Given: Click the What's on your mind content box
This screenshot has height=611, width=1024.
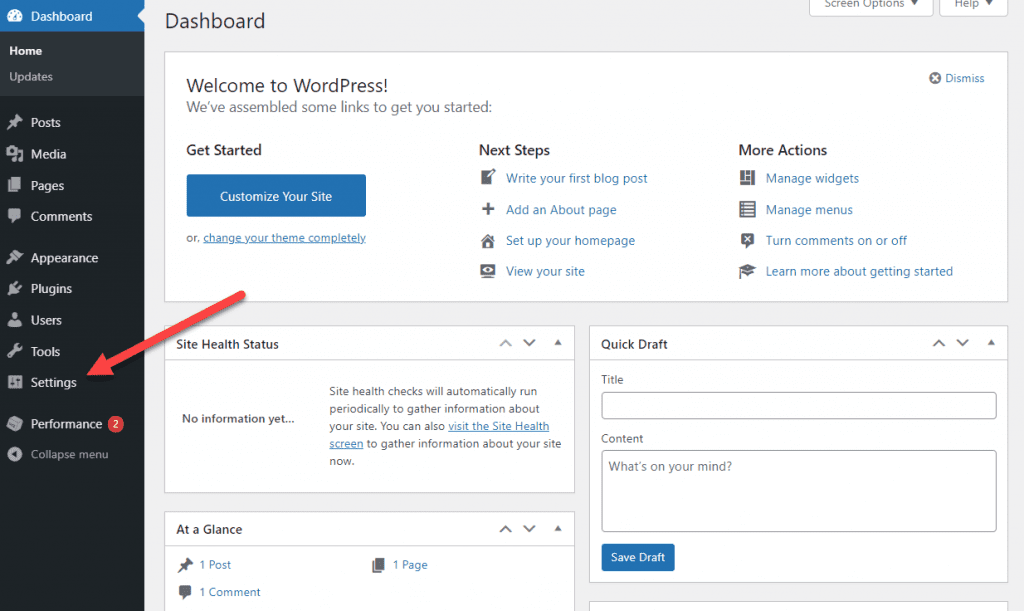Looking at the screenshot, I should tap(799, 491).
